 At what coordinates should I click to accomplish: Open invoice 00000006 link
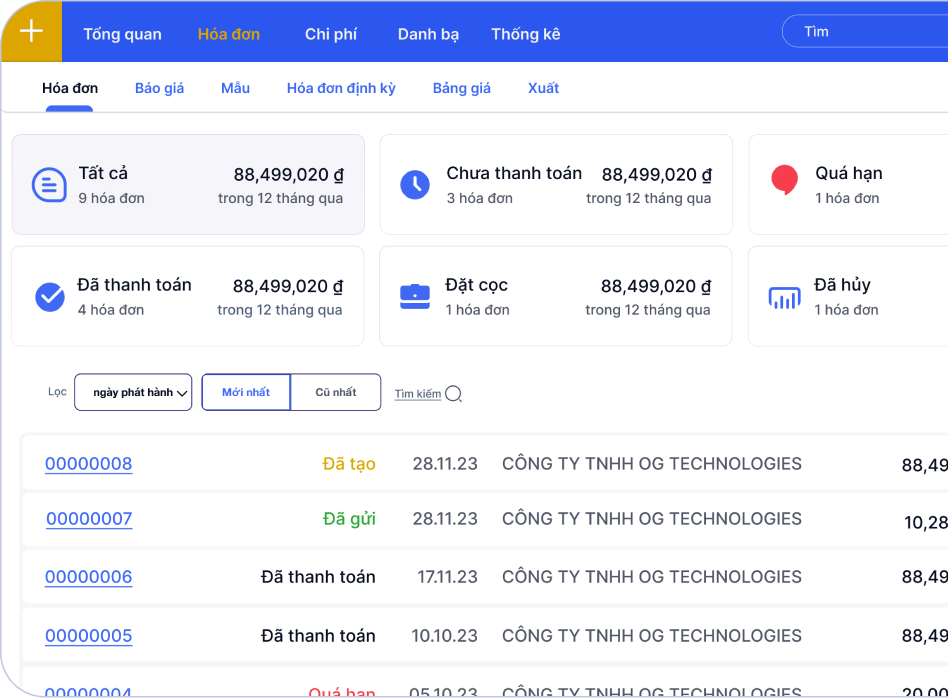(89, 577)
